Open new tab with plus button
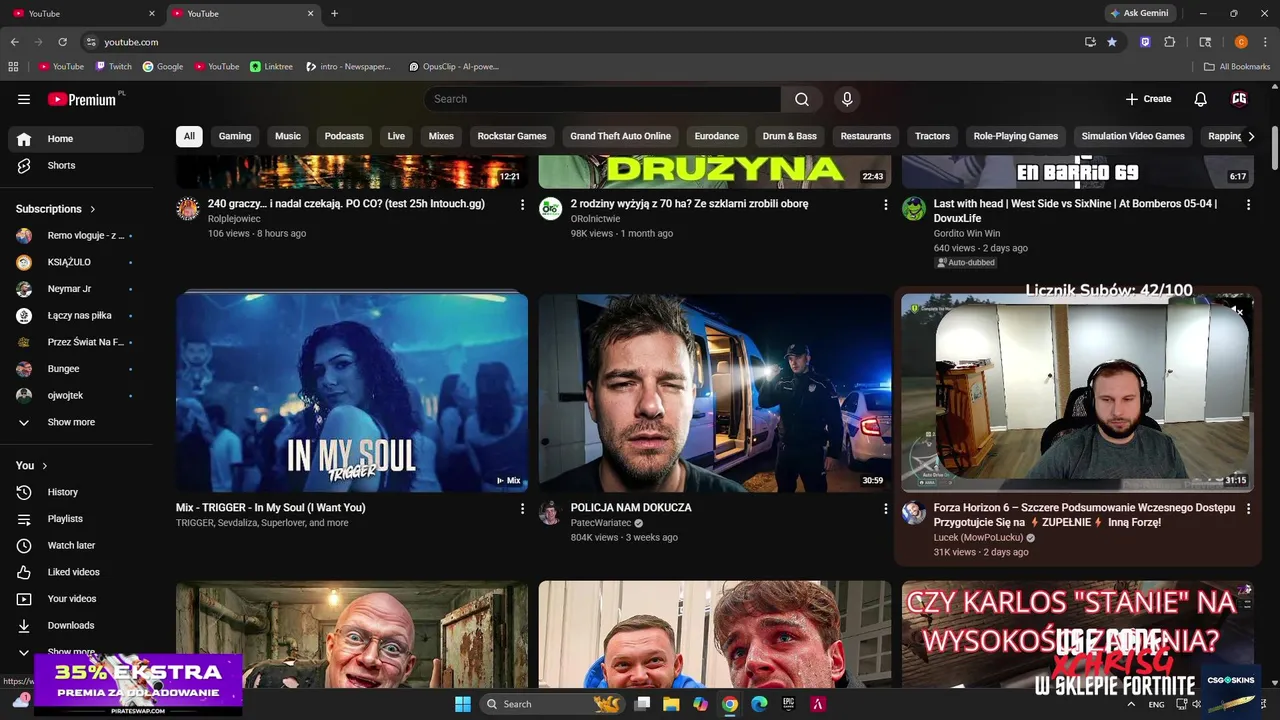Screen dimensions: 1280x720 tap(334, 13)
